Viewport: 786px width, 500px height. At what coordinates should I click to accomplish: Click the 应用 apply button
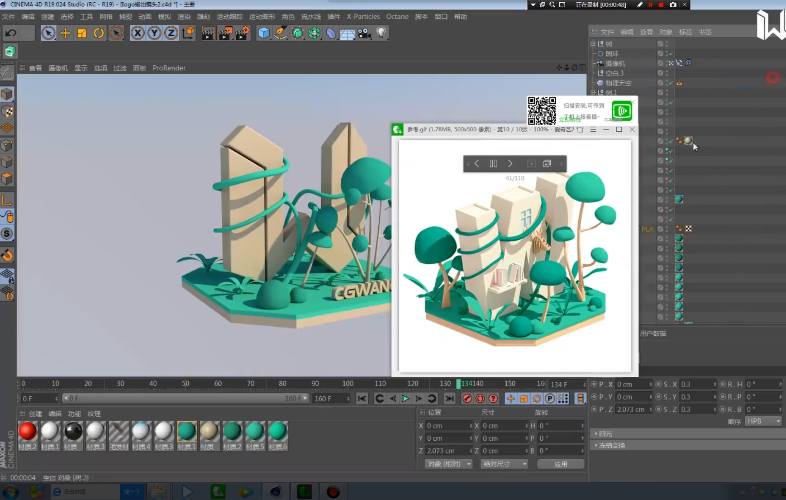[x=560, y=464]
